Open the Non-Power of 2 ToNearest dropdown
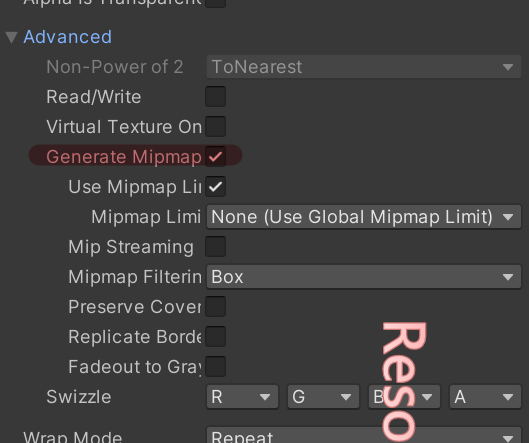This screenshot has width=529, height=443. click(364, 67)
